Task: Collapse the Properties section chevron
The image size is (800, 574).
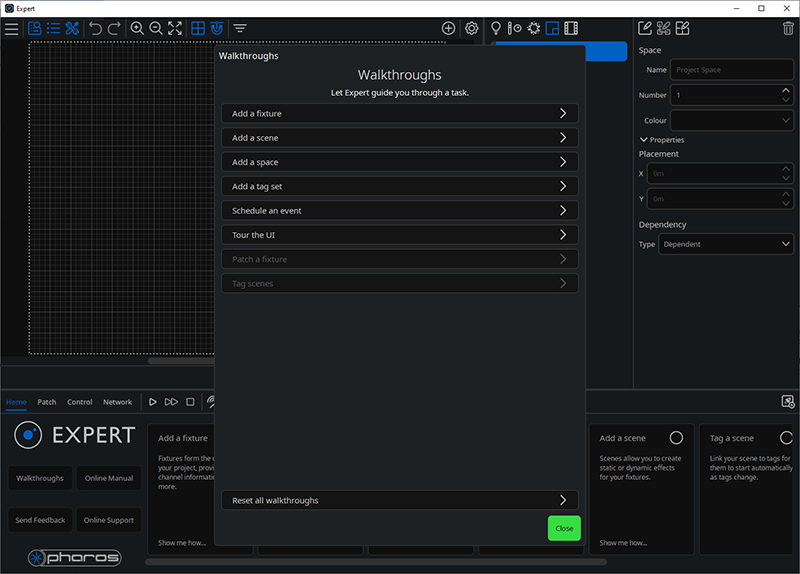Action: (x=643, y=139)
